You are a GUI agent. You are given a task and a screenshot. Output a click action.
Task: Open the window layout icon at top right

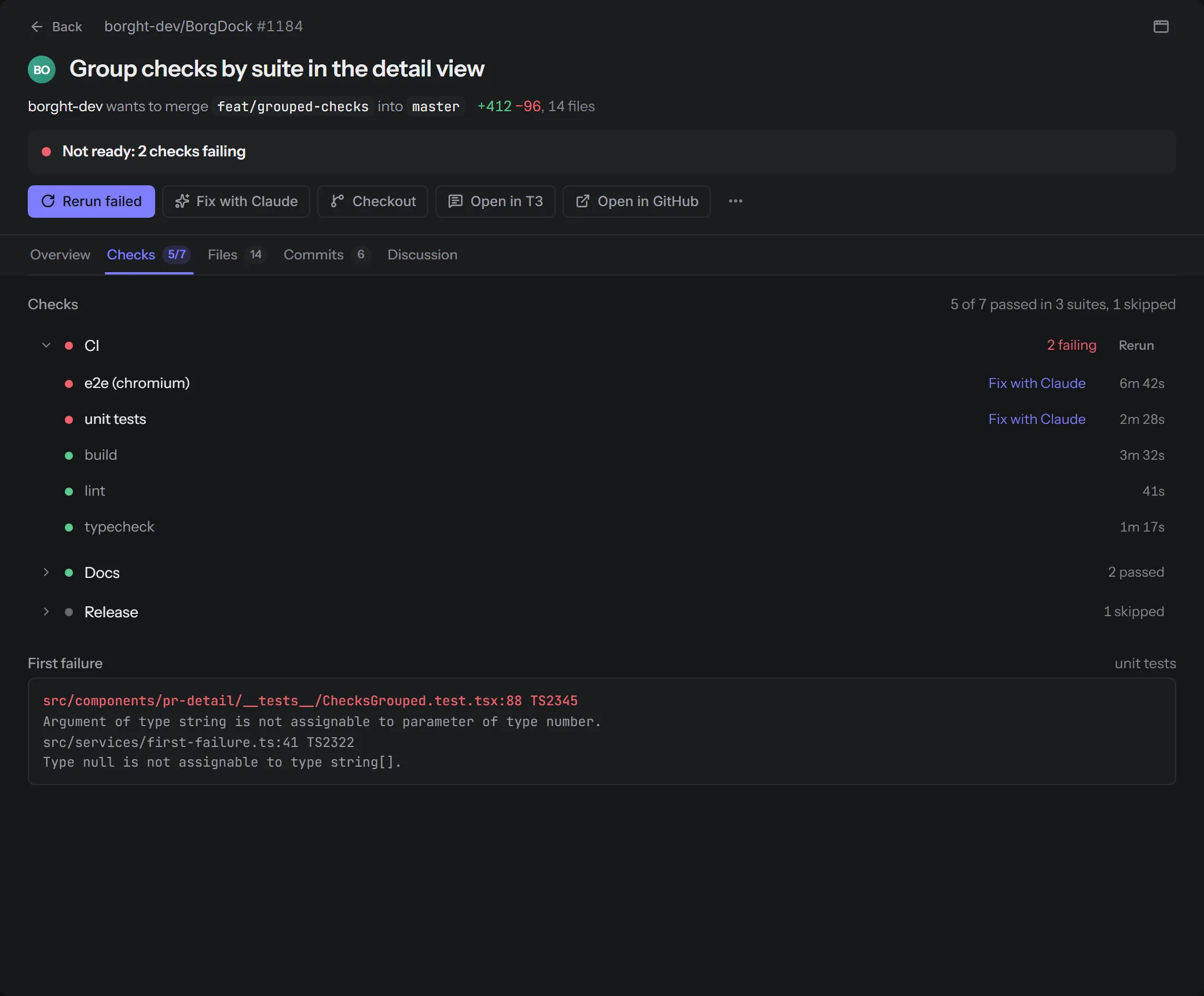(x=1161, y=27)
